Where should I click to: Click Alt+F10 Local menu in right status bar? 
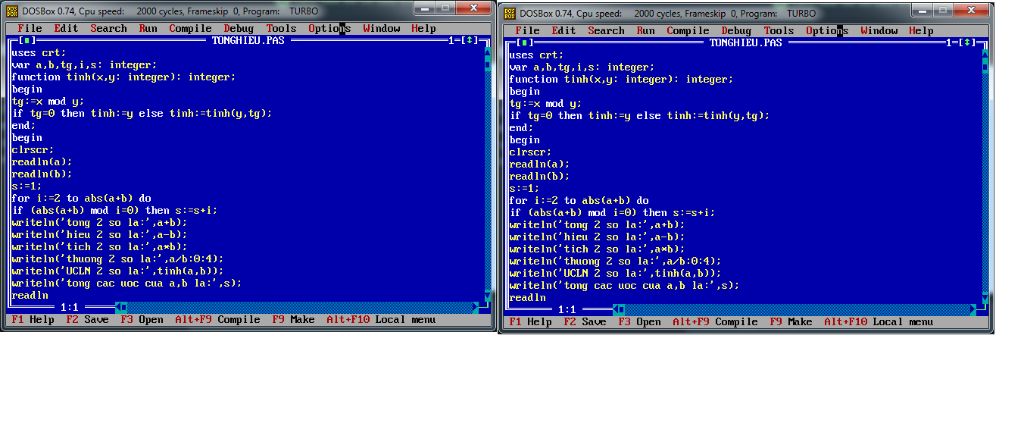(878, 321)
